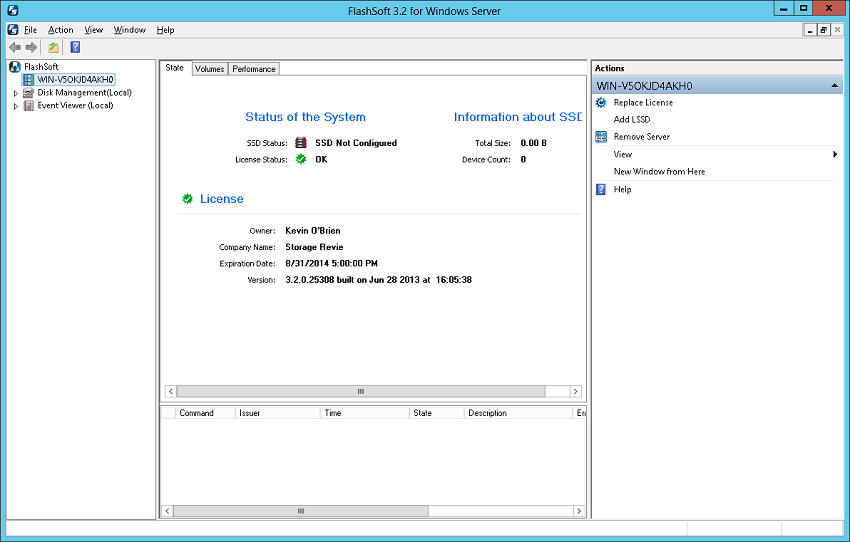Switch to the Volumes tab
Screen dimensions: 850x542
tap(210, 69)
